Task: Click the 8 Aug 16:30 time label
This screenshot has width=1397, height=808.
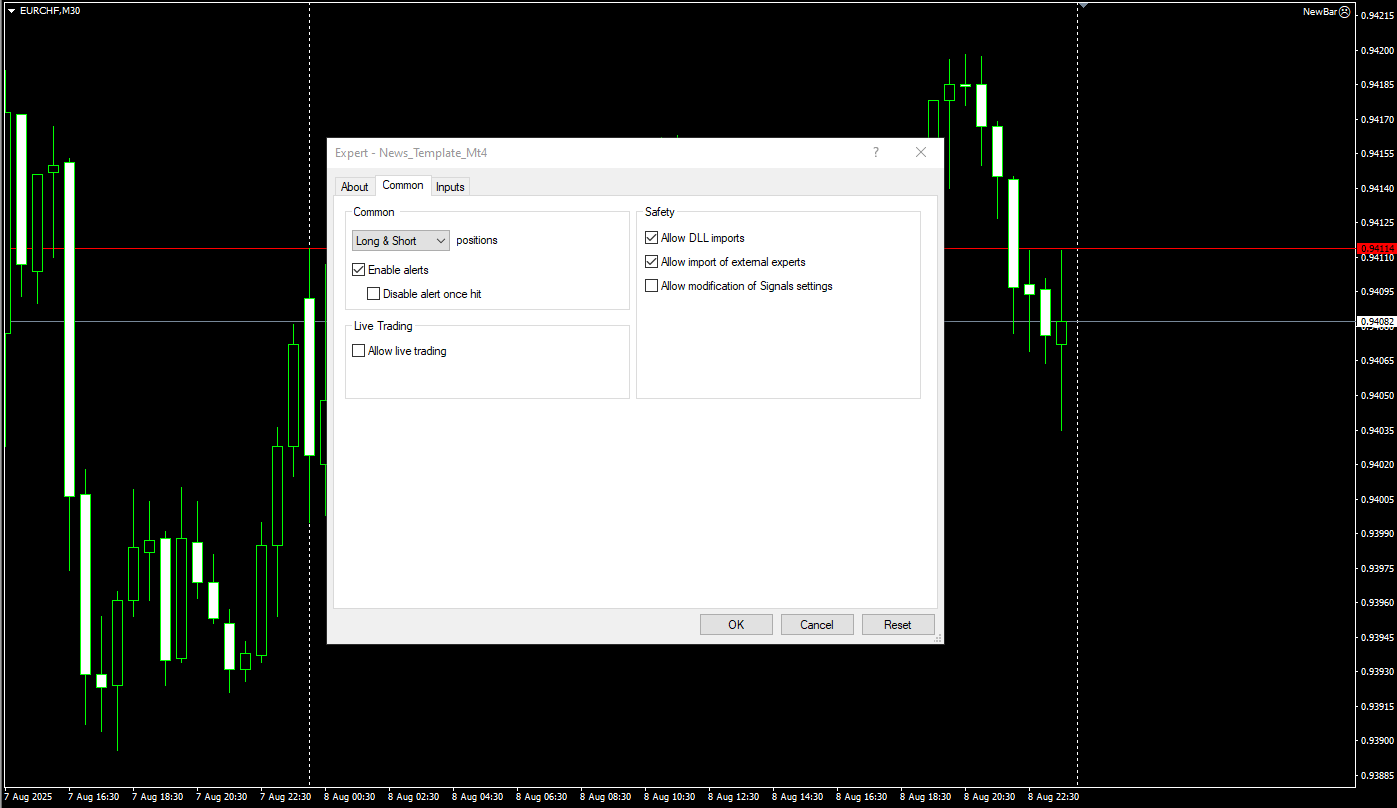Action: coord(861,797)
